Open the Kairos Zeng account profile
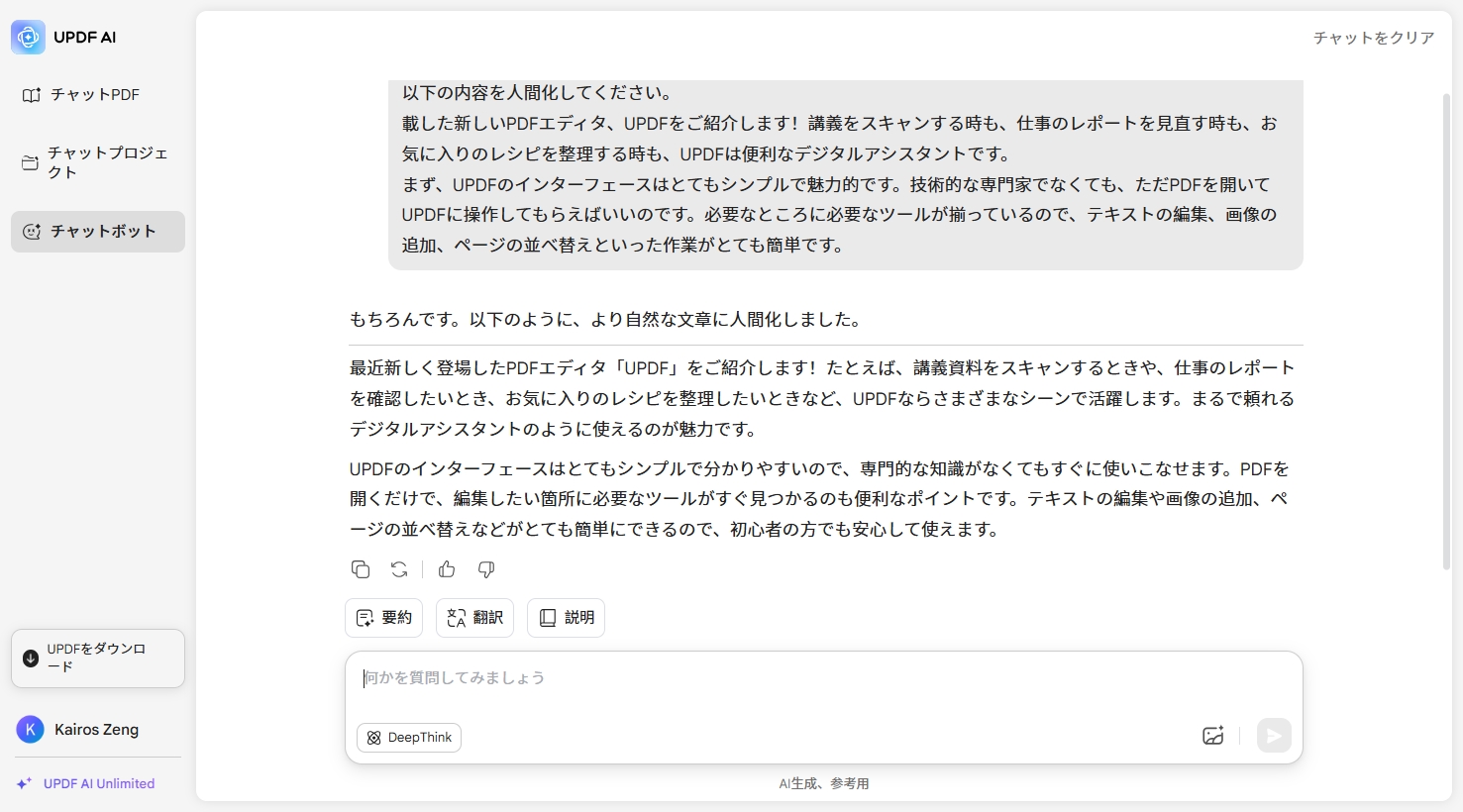Image resolution: width=1463 pixels, height=812 pixels. (79, 730)
